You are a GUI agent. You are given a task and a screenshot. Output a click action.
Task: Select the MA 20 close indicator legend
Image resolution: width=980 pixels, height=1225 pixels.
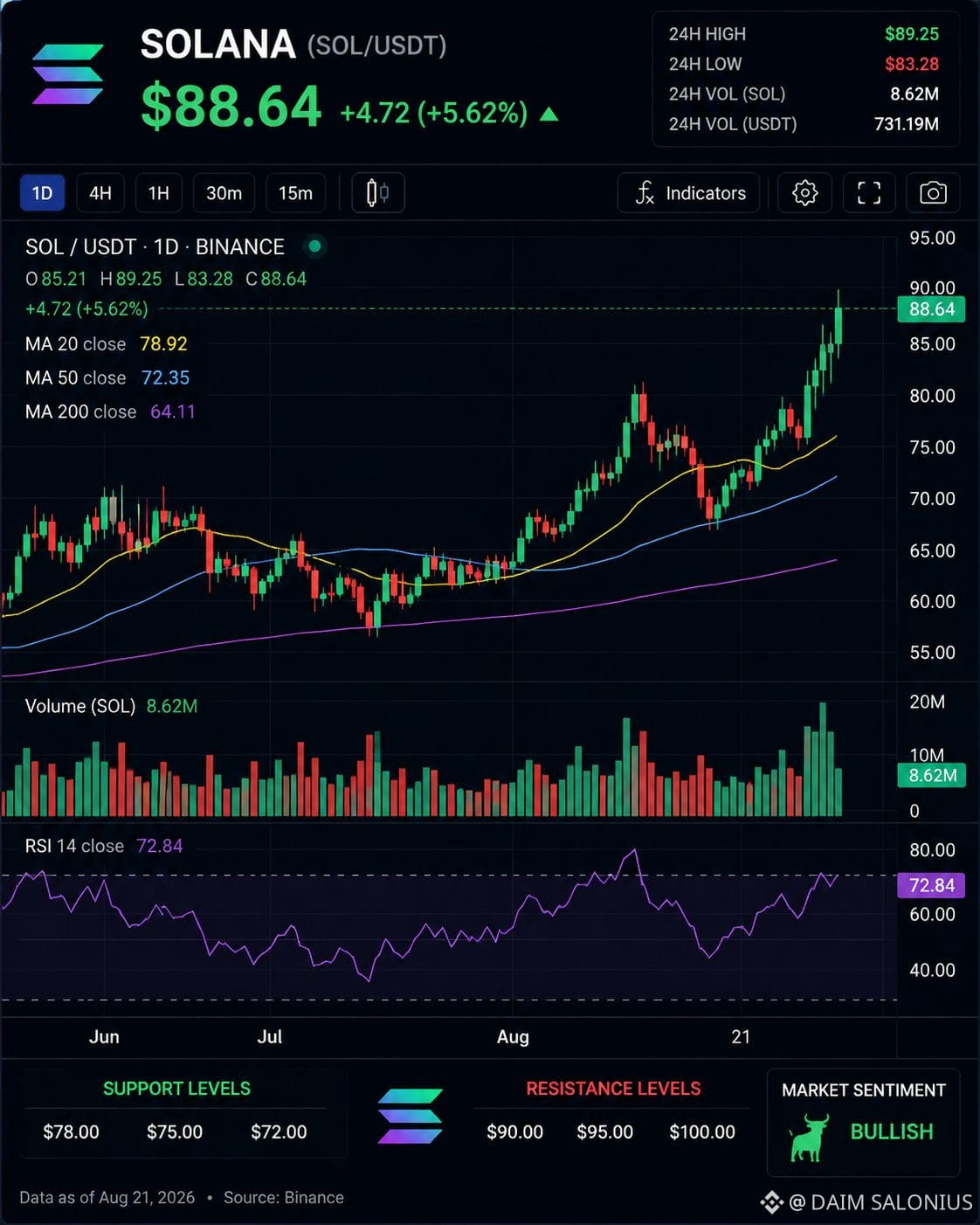tap(107, 344)
